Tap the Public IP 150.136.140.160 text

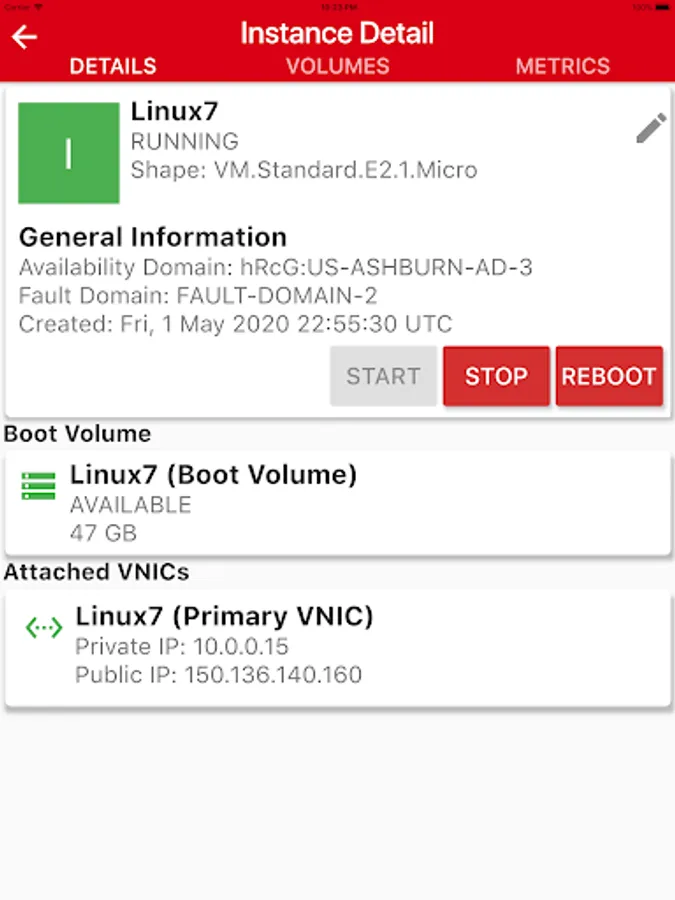(218, 675)
